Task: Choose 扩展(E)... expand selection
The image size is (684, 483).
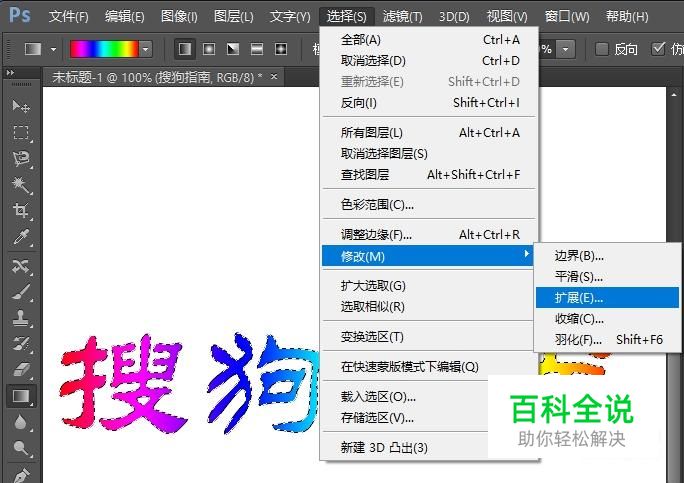Action: tap(607, 298)
